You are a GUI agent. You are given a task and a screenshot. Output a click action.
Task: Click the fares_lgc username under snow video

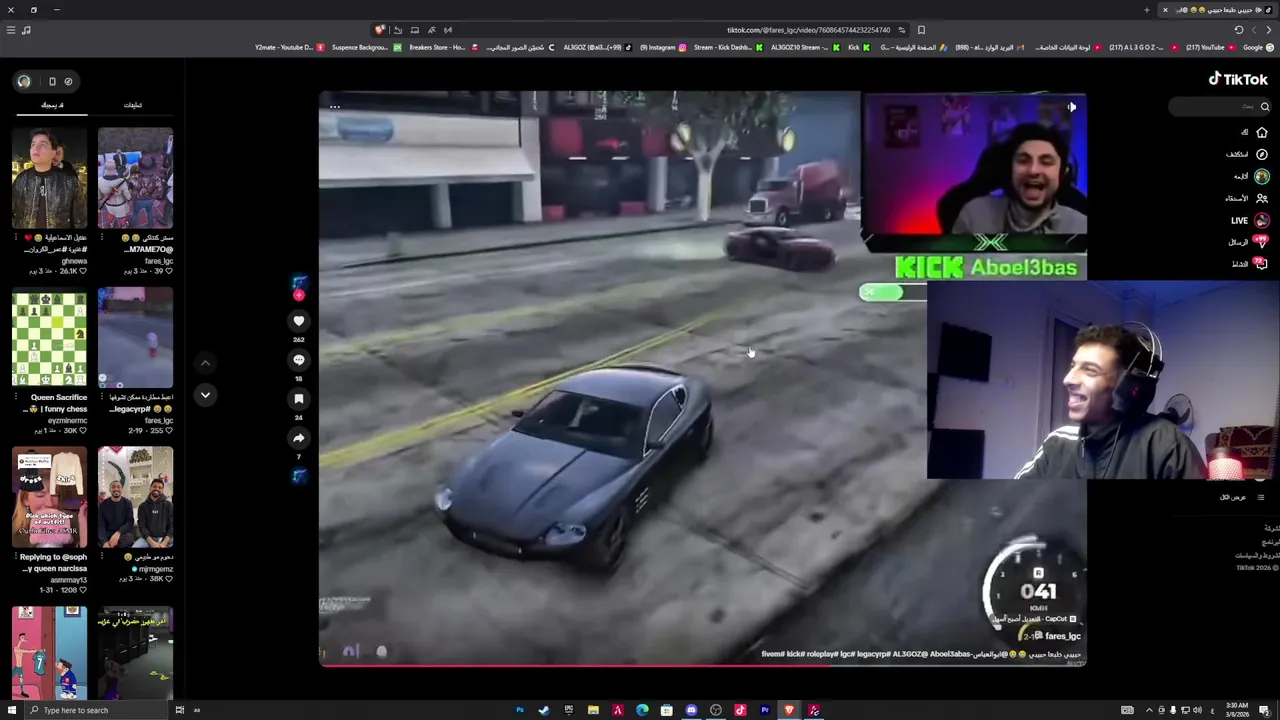[158, 420]
